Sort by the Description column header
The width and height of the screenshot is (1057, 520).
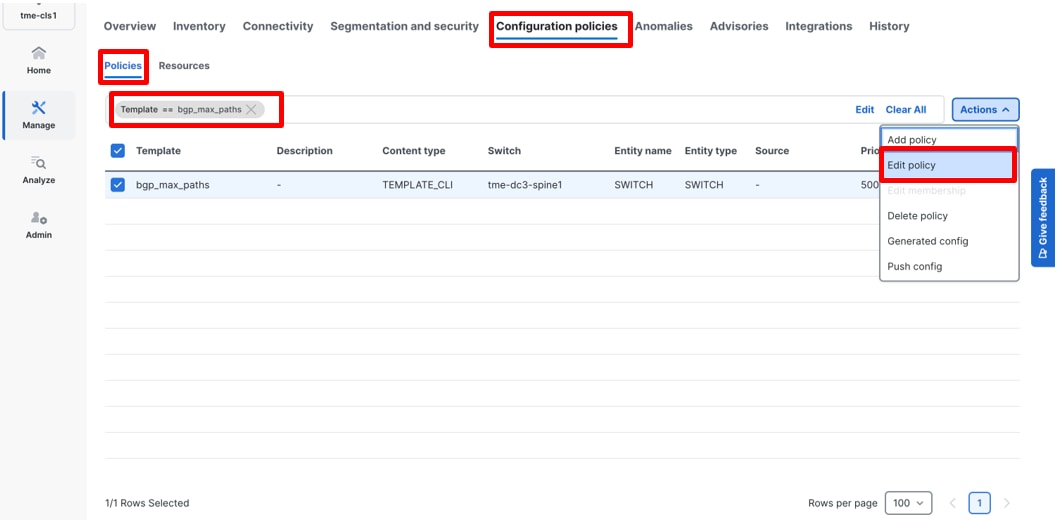coord(305,150)
